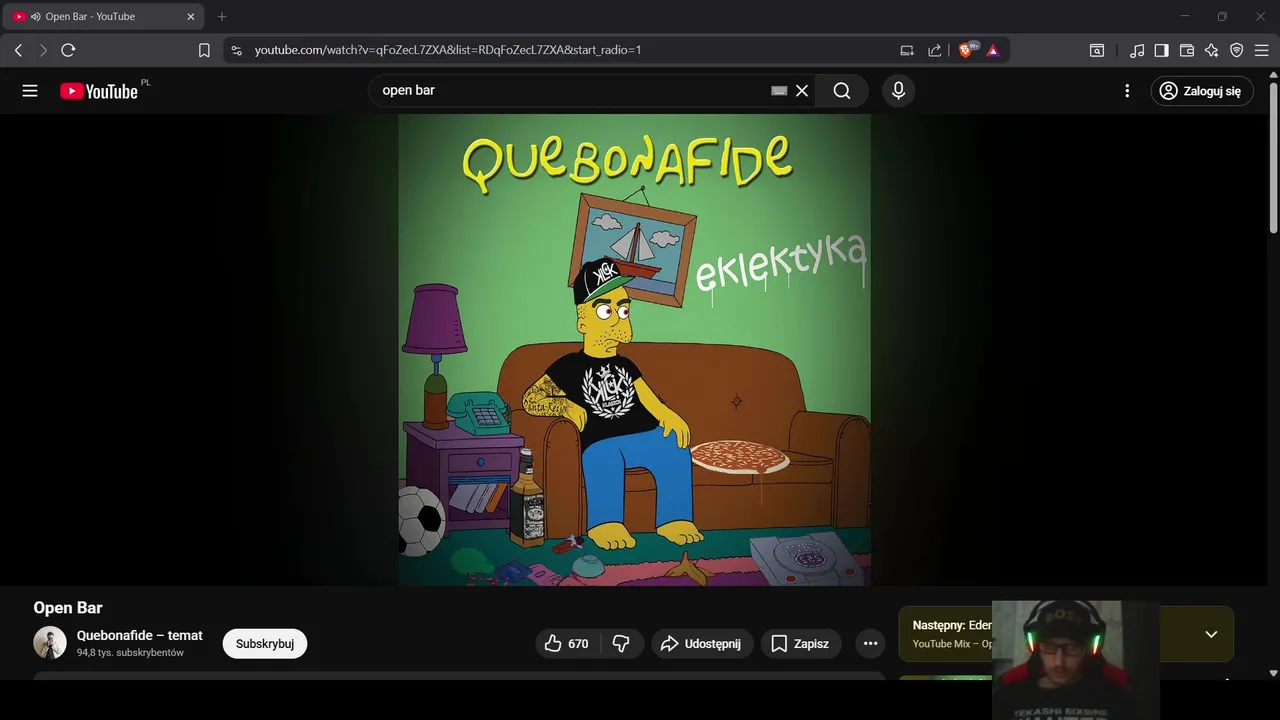Image resolution: width=1280 pixels, height=720 pixels.
Task: Toggle the browser sidebar panel
Action: point(1161,50)
